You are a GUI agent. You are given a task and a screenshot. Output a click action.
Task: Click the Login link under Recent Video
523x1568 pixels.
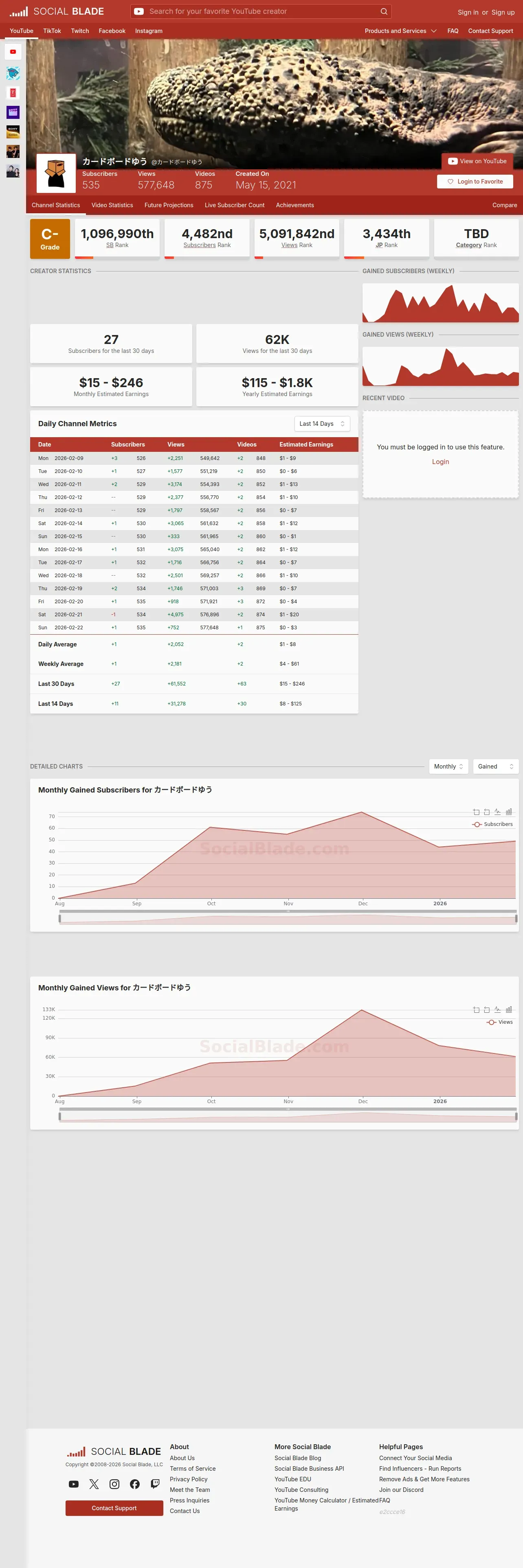(x=440, y=462)
